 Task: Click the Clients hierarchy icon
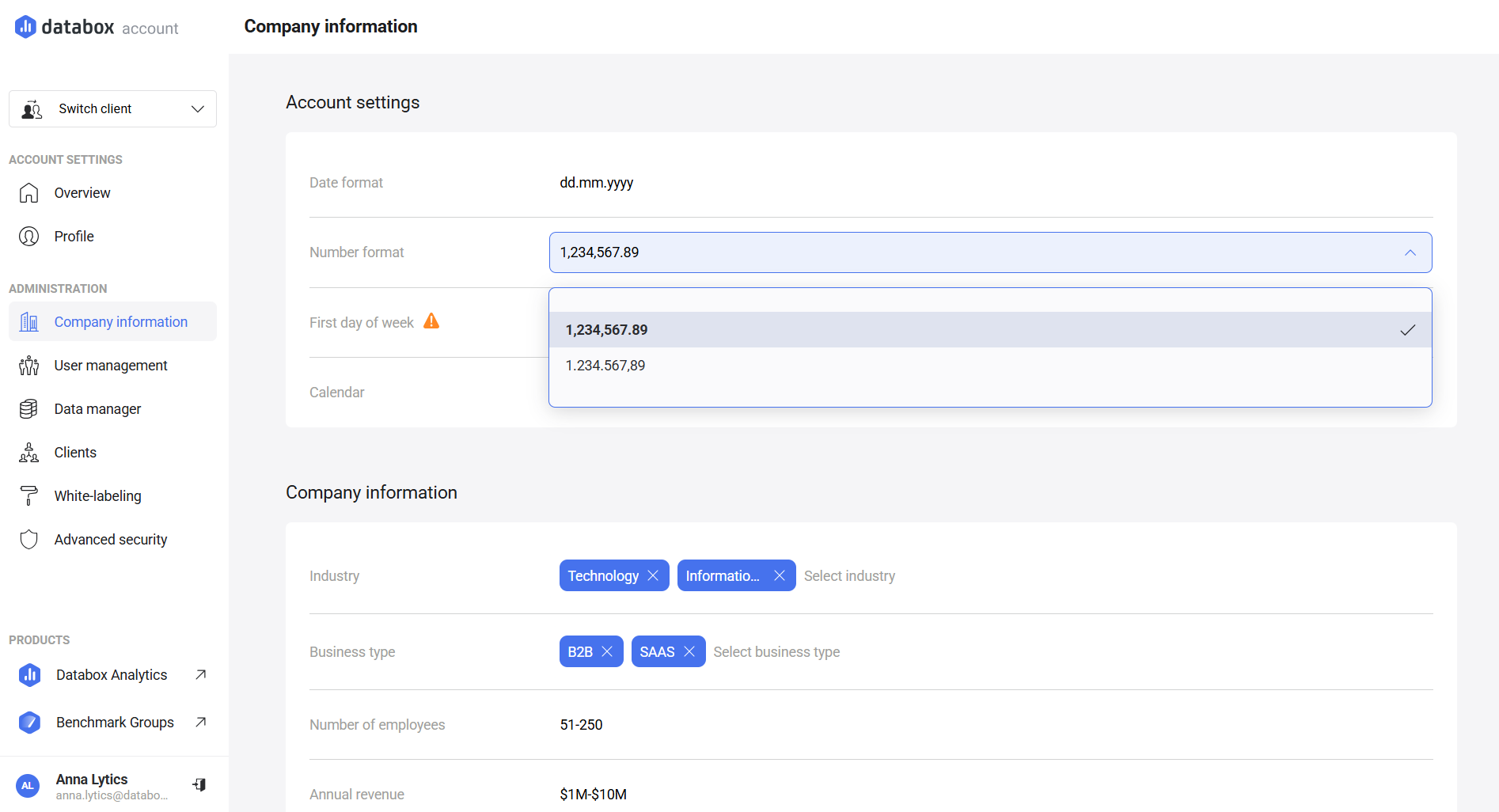click(x=29, y=453)
